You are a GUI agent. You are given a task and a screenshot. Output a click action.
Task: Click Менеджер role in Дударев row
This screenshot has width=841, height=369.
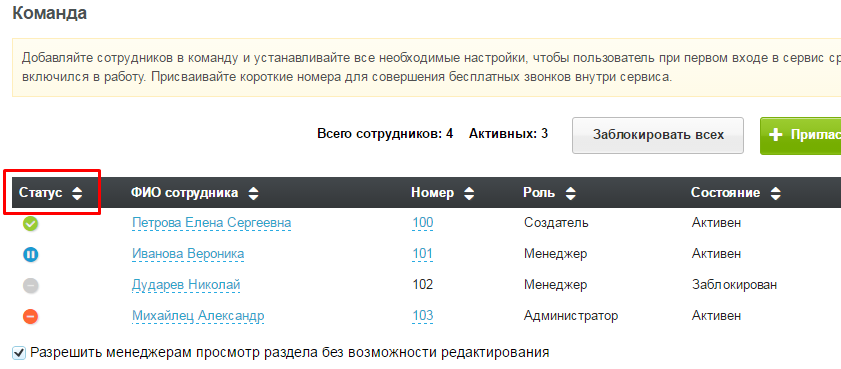pos(555,285)
